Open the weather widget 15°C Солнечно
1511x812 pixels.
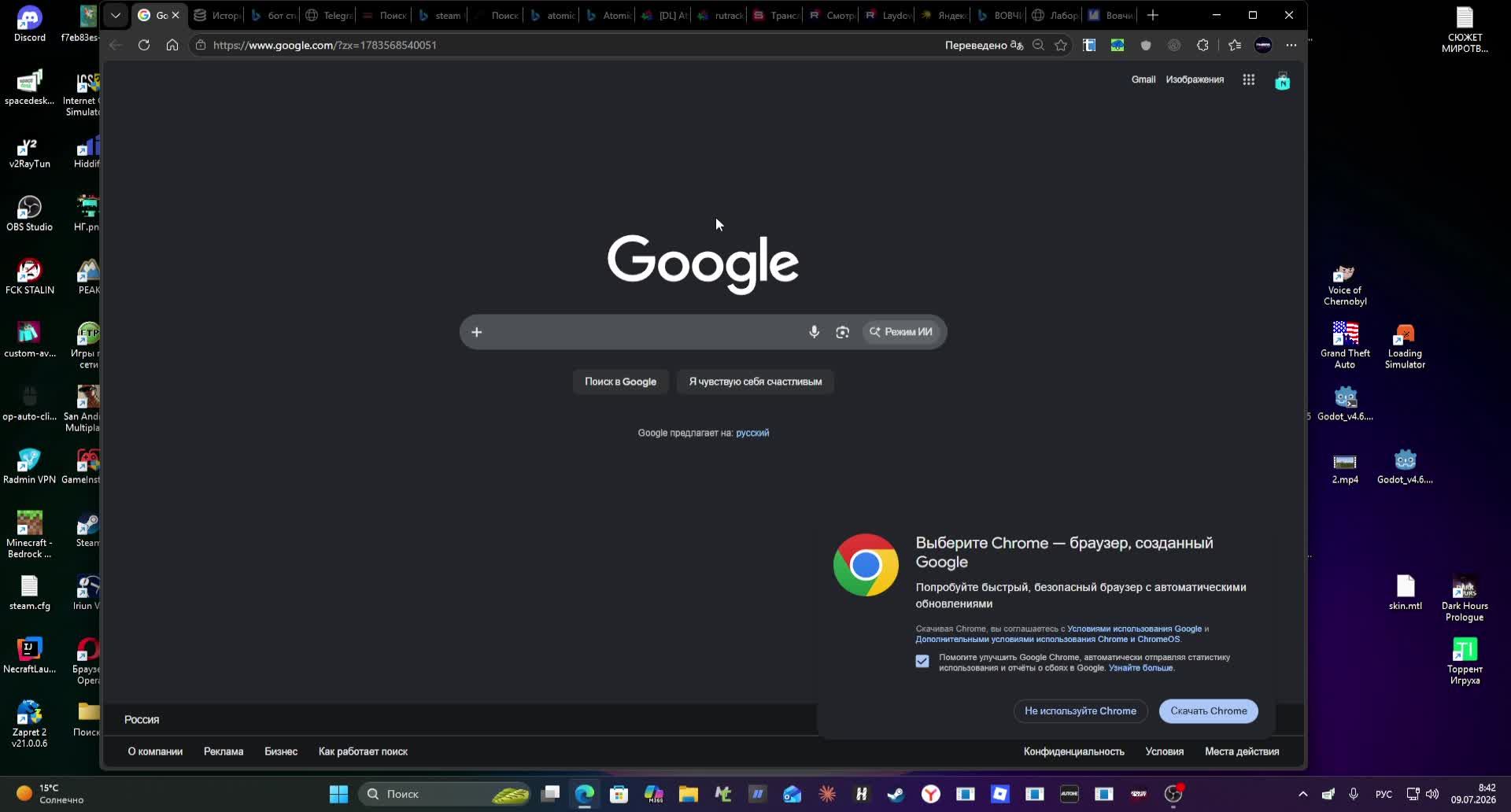[x=50, y=794]
